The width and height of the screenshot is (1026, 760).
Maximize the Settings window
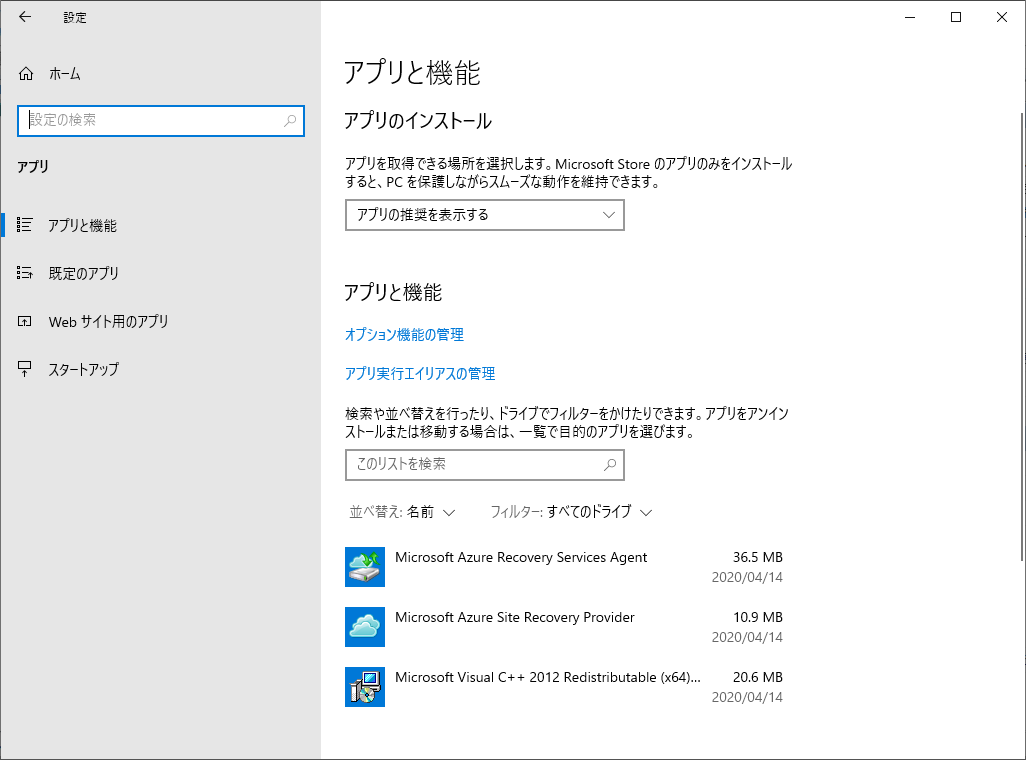[956, 17]
